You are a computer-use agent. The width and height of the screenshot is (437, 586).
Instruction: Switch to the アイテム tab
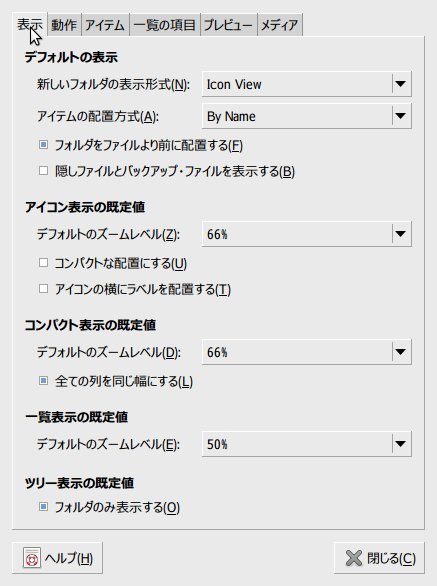click(105, 25)
